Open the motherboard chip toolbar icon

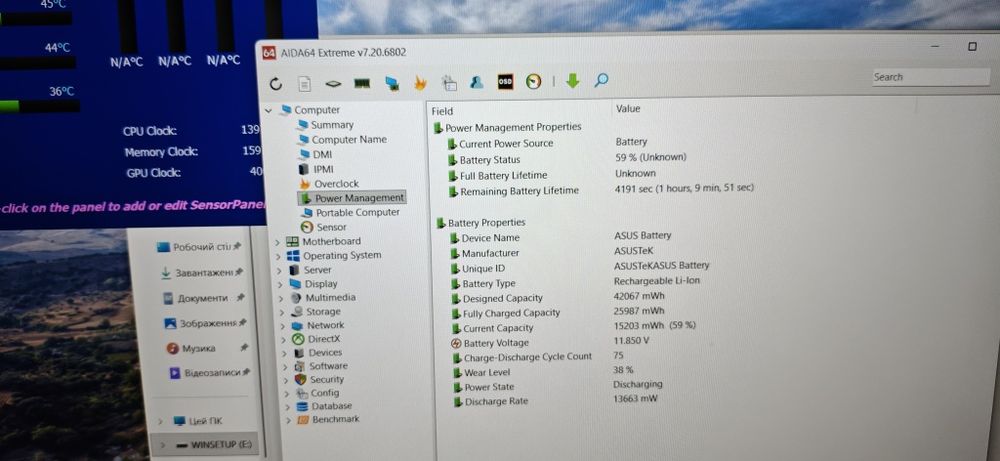[334, 84]
